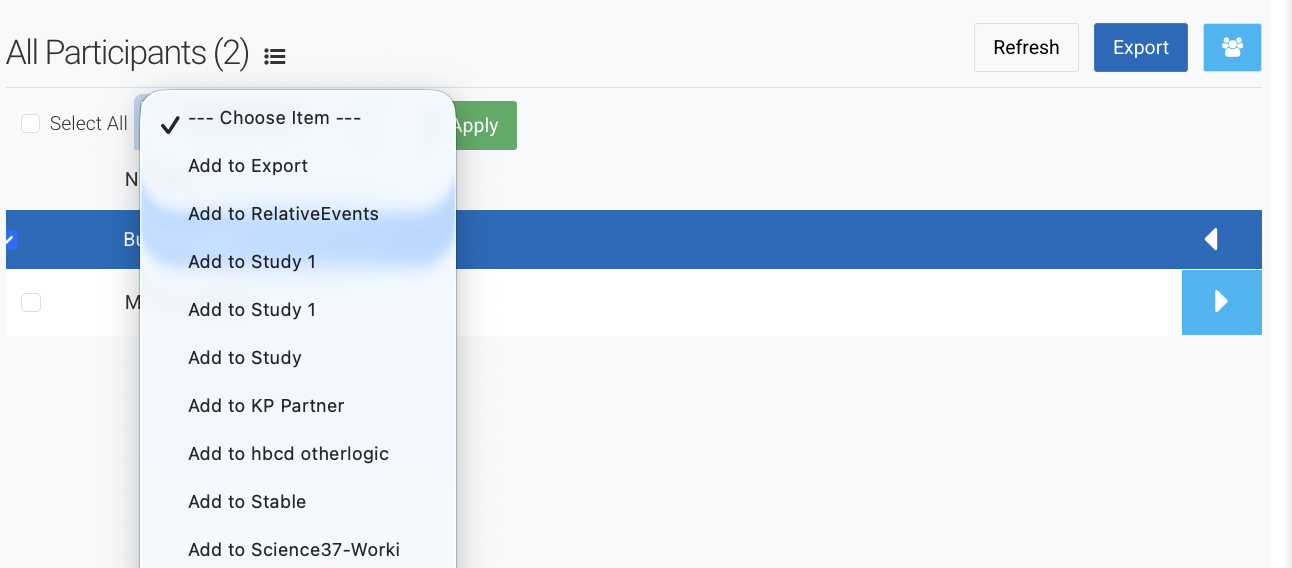Viewport: 1292px width, 568px height.
Task: Open the users group icon button
Action: pyautogui.click(x=1232, y=47)
